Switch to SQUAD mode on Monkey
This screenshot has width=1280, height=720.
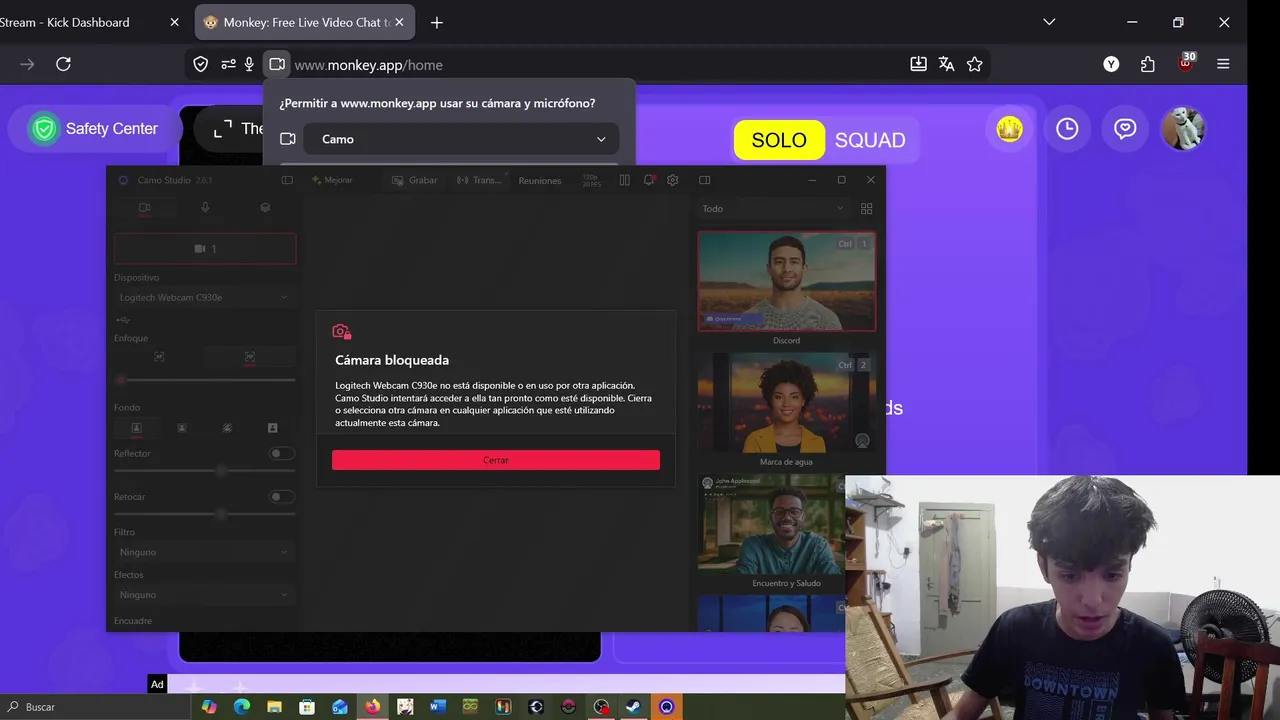coord(870,140)
